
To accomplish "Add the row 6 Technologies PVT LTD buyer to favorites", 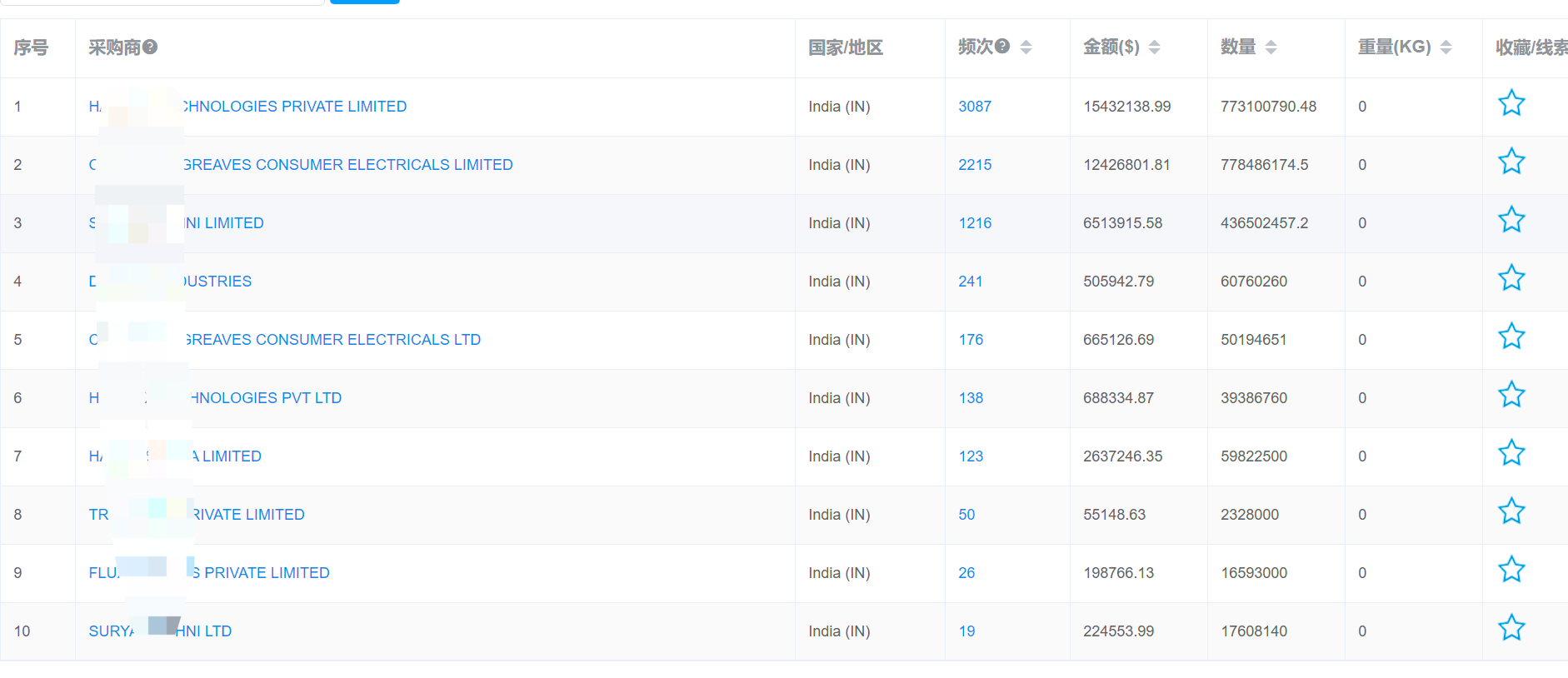I will (x=1511, y=395).
